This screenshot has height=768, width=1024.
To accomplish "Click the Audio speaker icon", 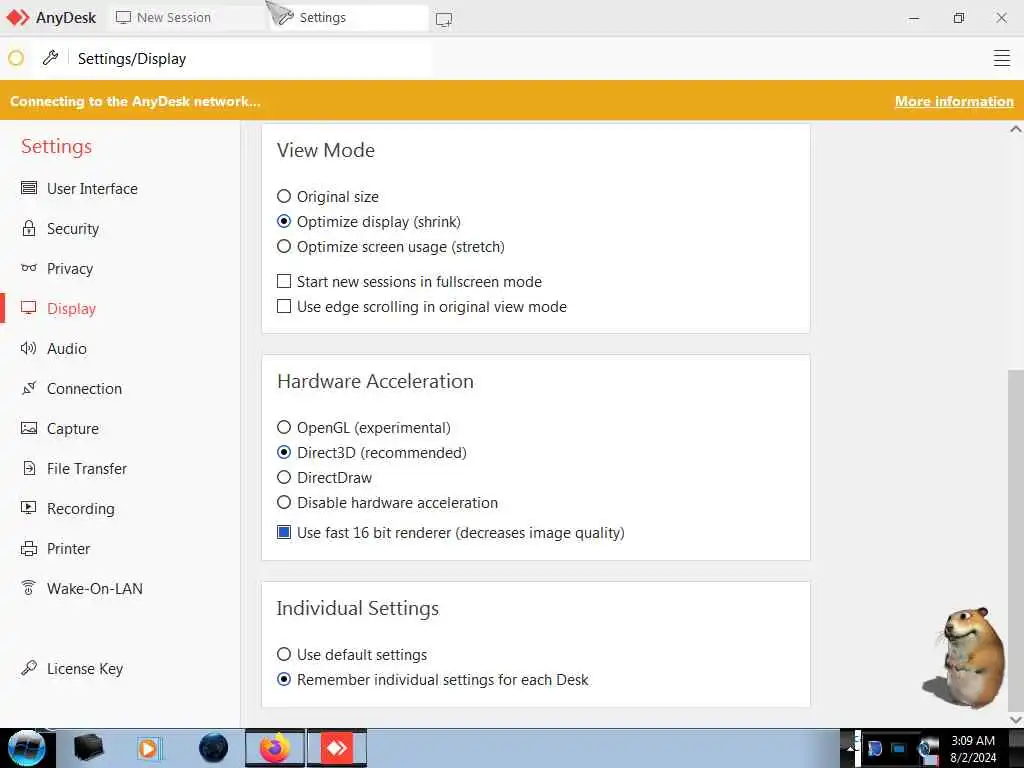I will point(29,348).
